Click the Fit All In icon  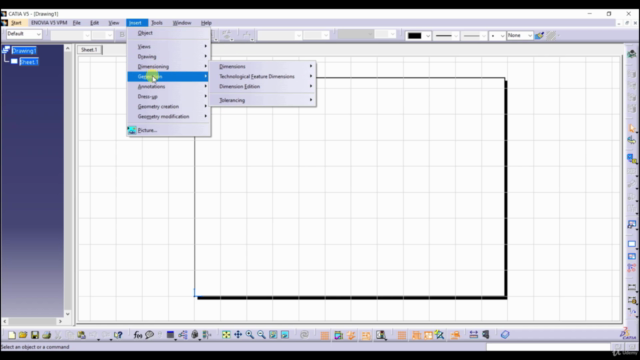coord(226,335)
